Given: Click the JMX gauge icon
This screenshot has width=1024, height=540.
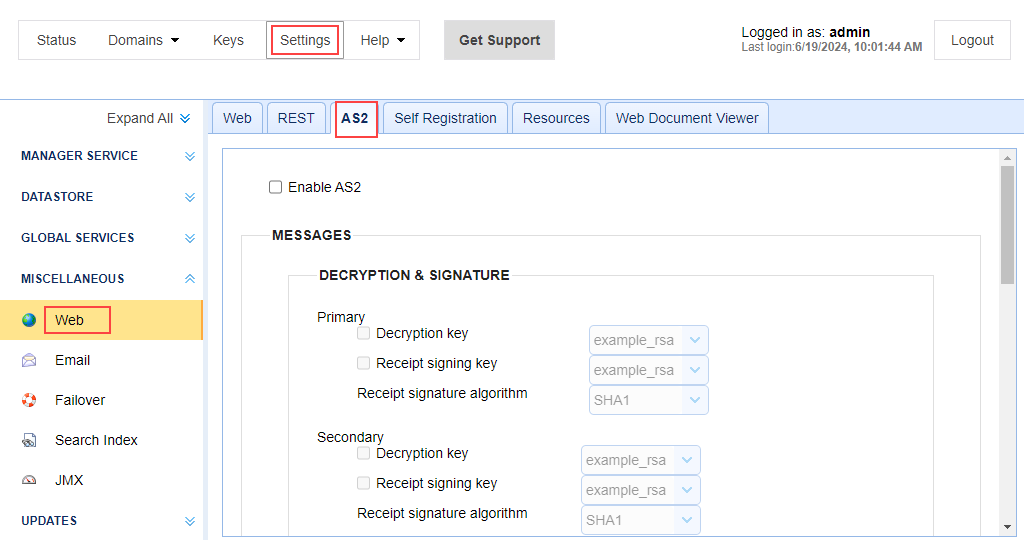Looking at the screenshot, I should point(29,480).
